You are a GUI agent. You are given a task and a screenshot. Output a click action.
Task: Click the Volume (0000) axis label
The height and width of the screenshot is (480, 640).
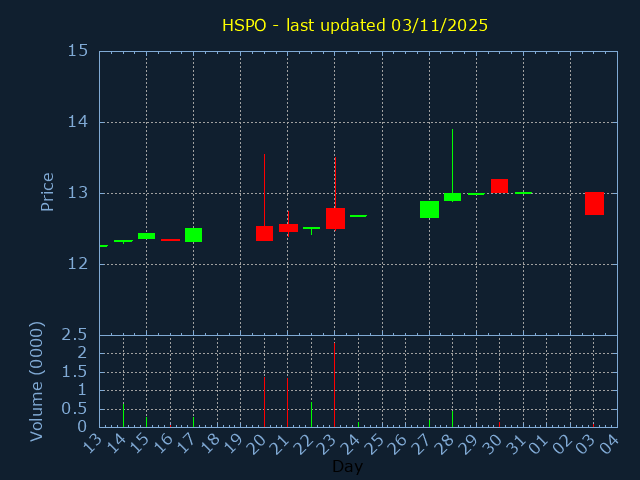[x=37, y=381]
